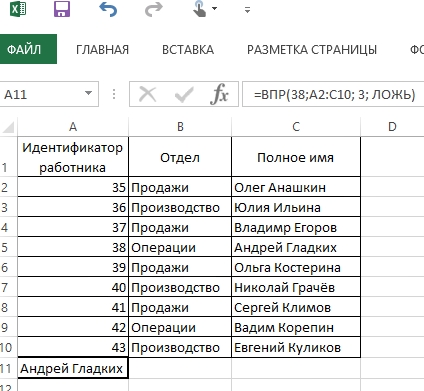
Task: Select cell 'Ольга Костерина'
Action: click(296, 267)
